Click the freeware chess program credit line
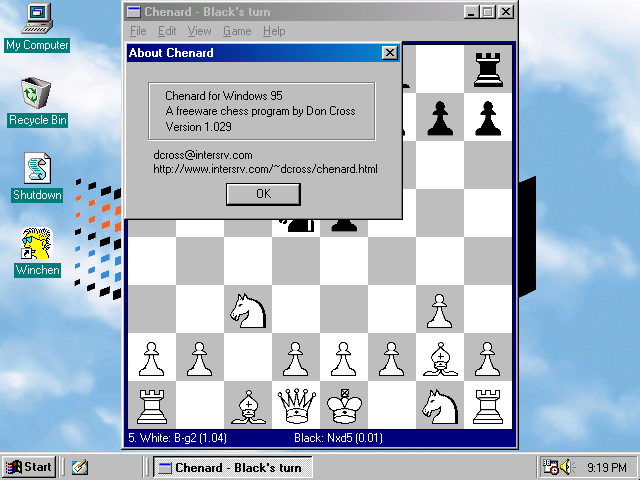This screenshot has height=480, width=640. click(260, 111)
